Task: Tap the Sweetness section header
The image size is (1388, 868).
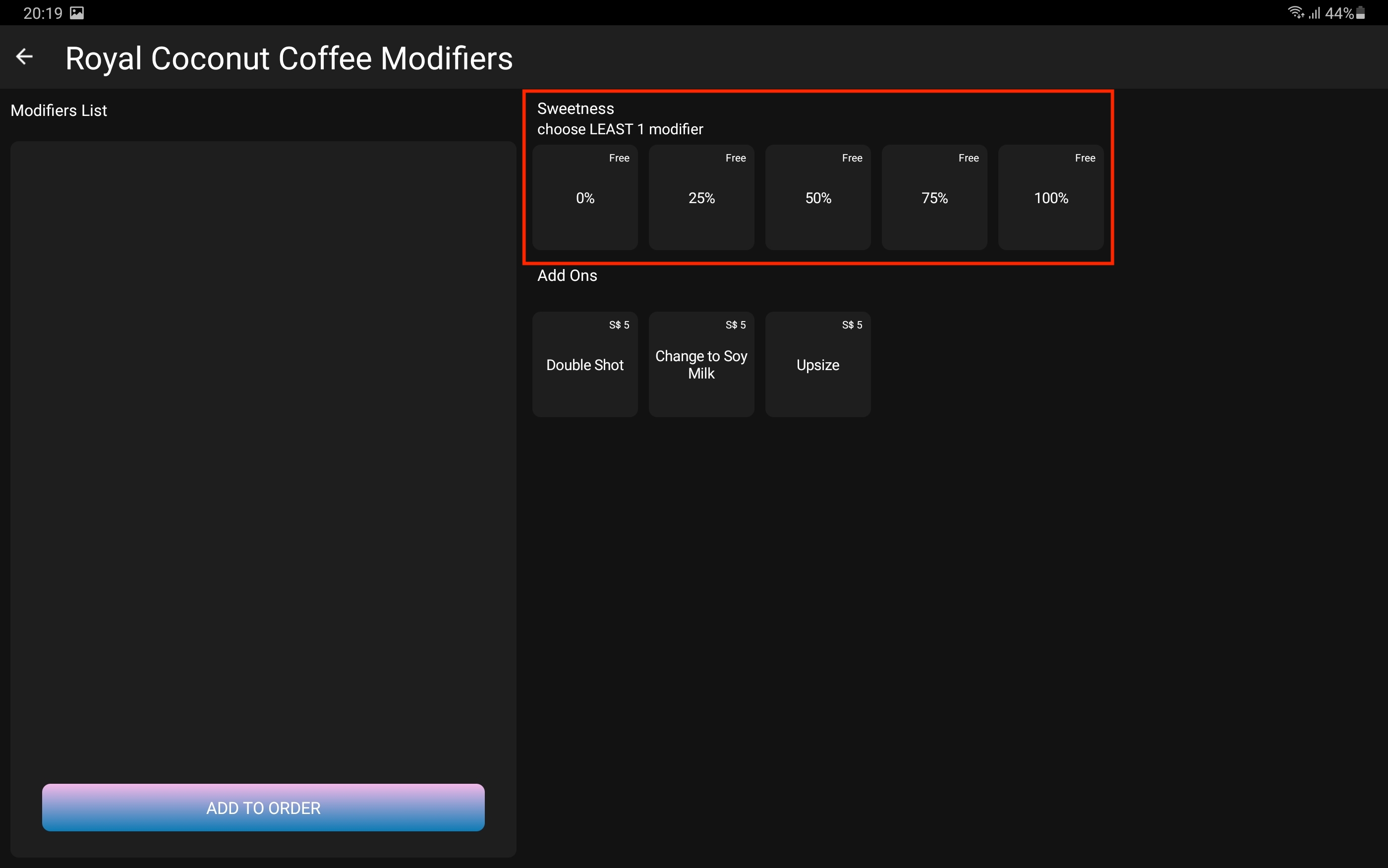Action: pos(576,108)
